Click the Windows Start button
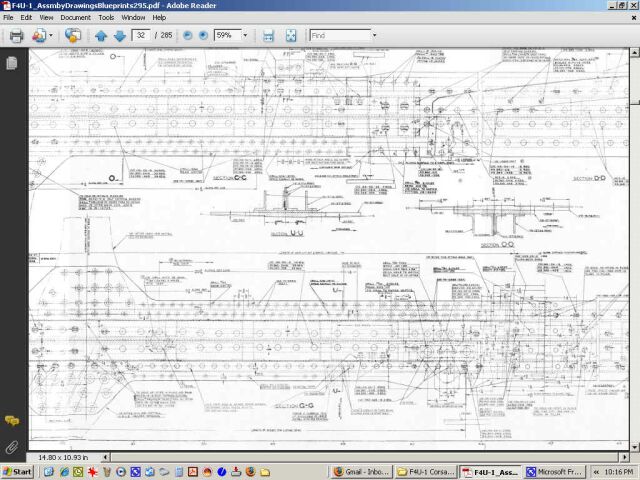This screenshot has width=640, height=480. point(18,472)
